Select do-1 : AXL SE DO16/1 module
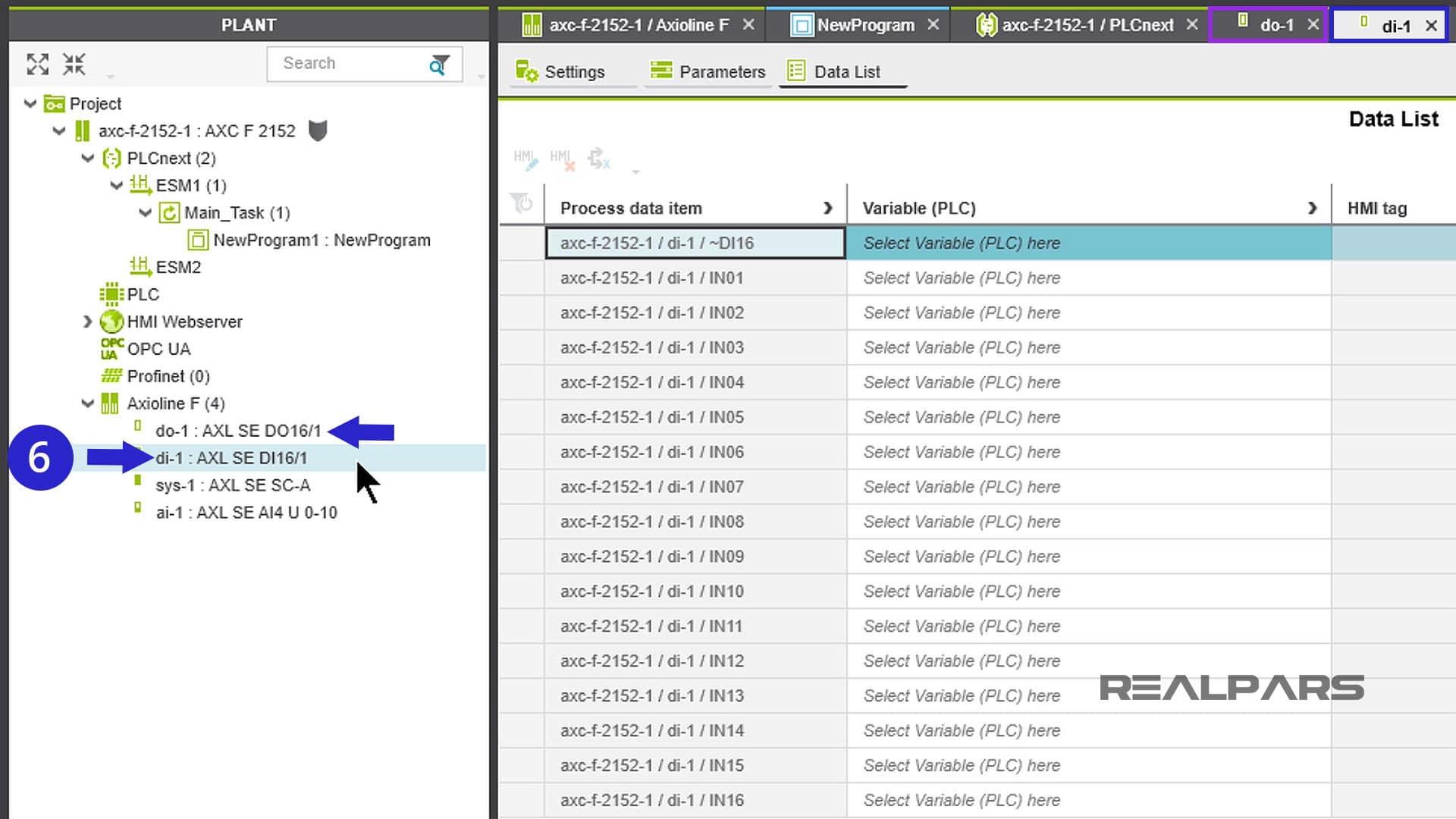 [238, 431]
